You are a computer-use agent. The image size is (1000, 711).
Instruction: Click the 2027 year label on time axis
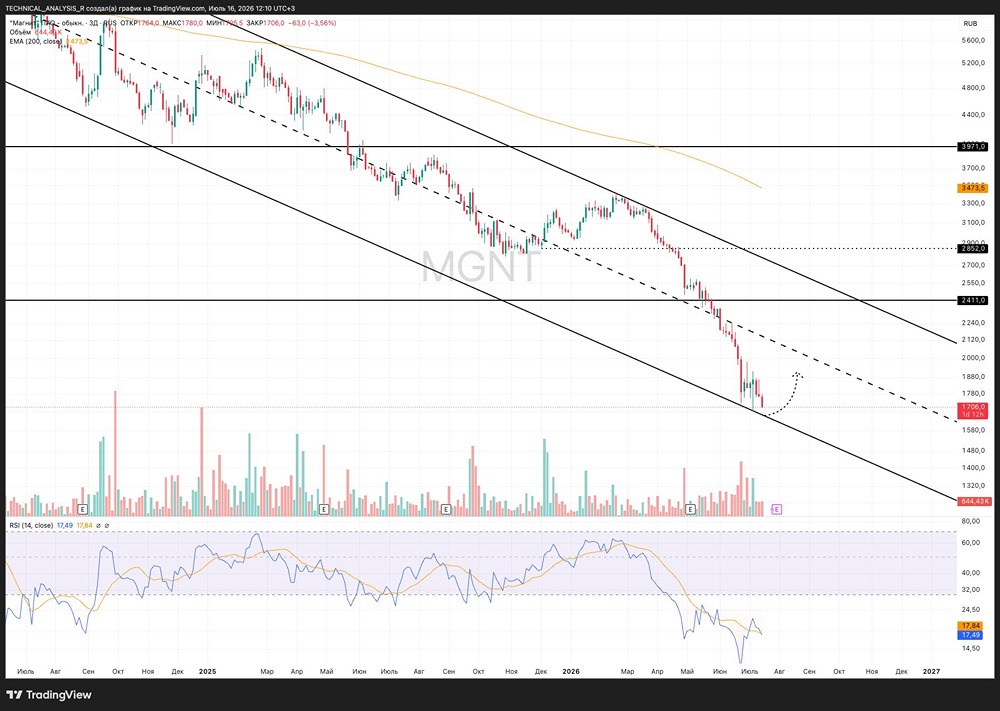tap(931, 671)
